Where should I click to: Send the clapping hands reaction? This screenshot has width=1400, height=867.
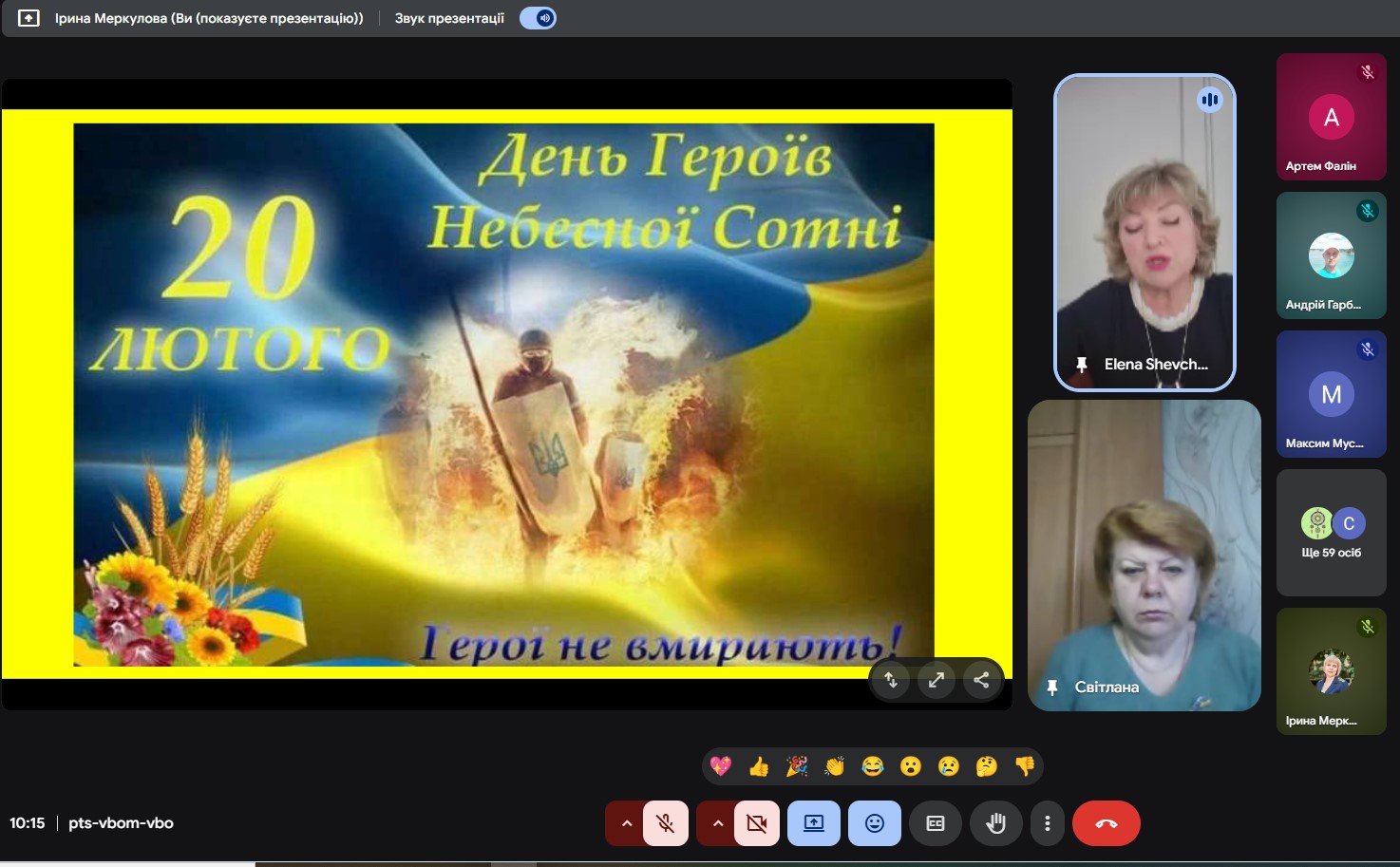coord(835,766)
